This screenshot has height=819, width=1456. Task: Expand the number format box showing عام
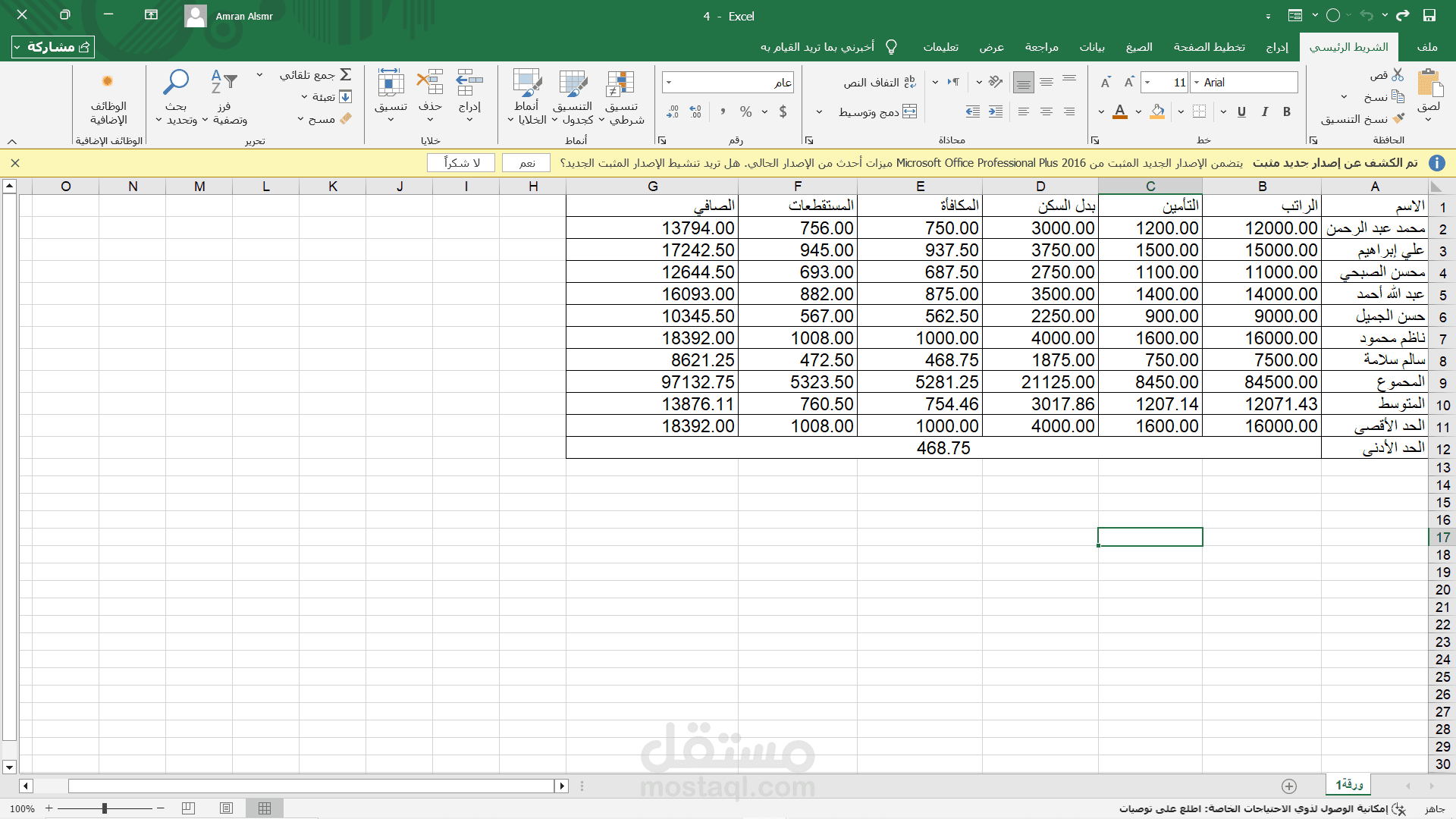[669, 82]
